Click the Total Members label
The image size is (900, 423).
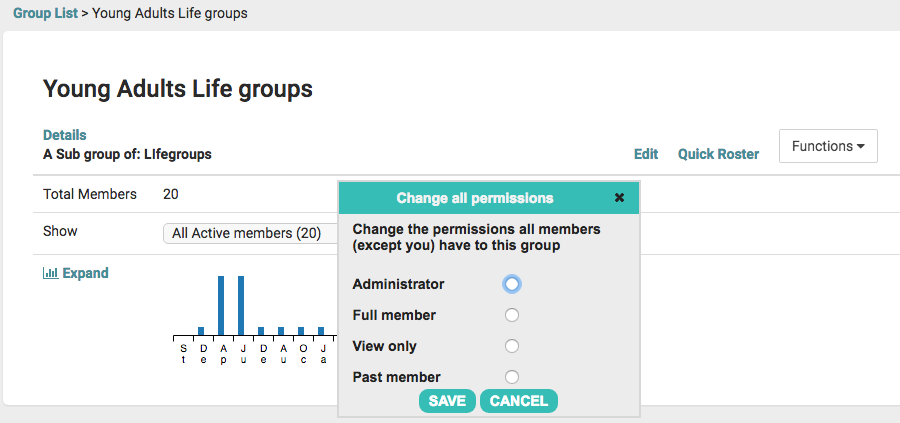90,194
